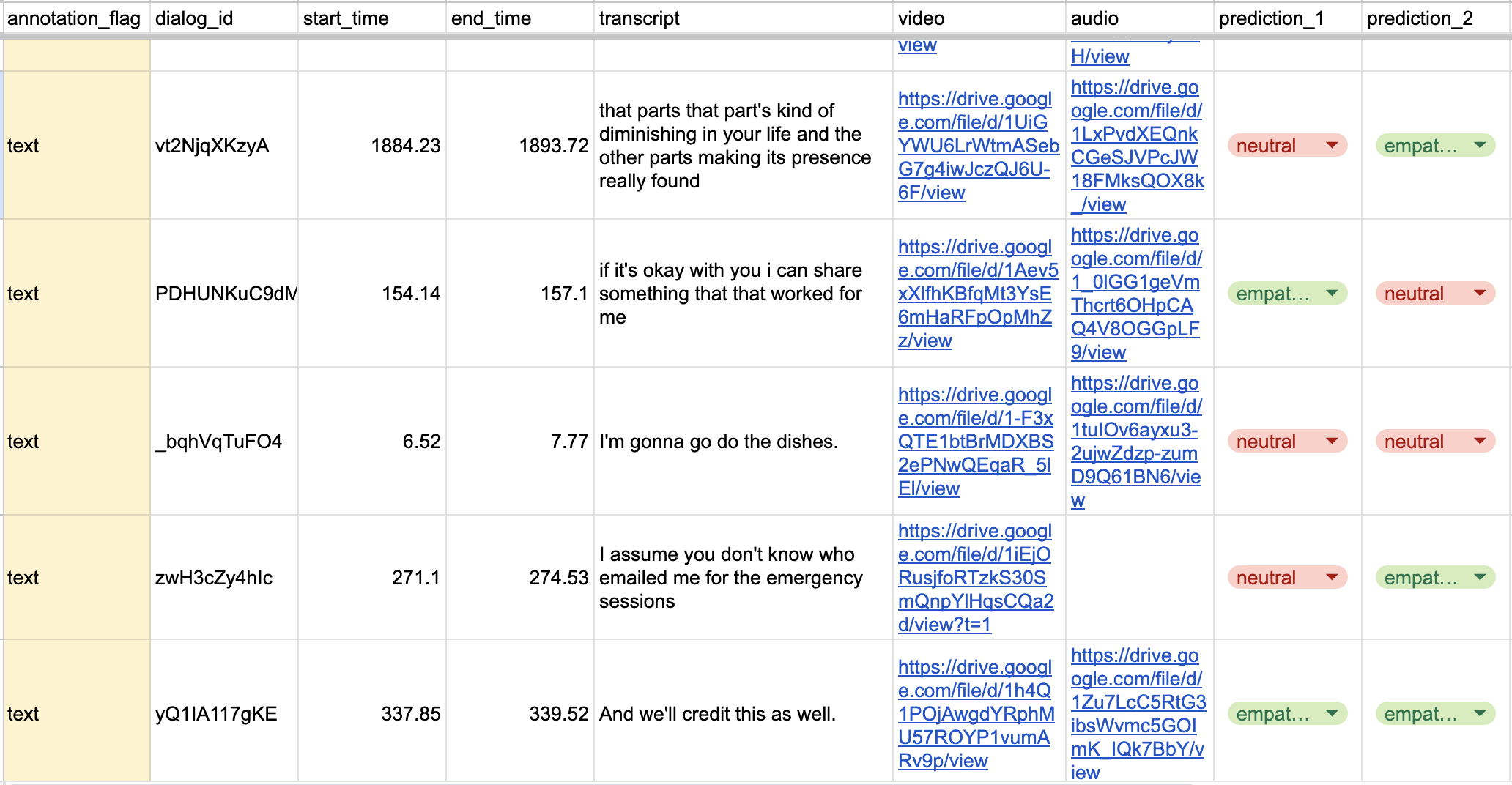This screenshot has width=1512, height=785.
Task: Click annotation_flag "text" cell in _bqhVqTuFO4 row
Action: pyautogui.click(x=76, y=442)
